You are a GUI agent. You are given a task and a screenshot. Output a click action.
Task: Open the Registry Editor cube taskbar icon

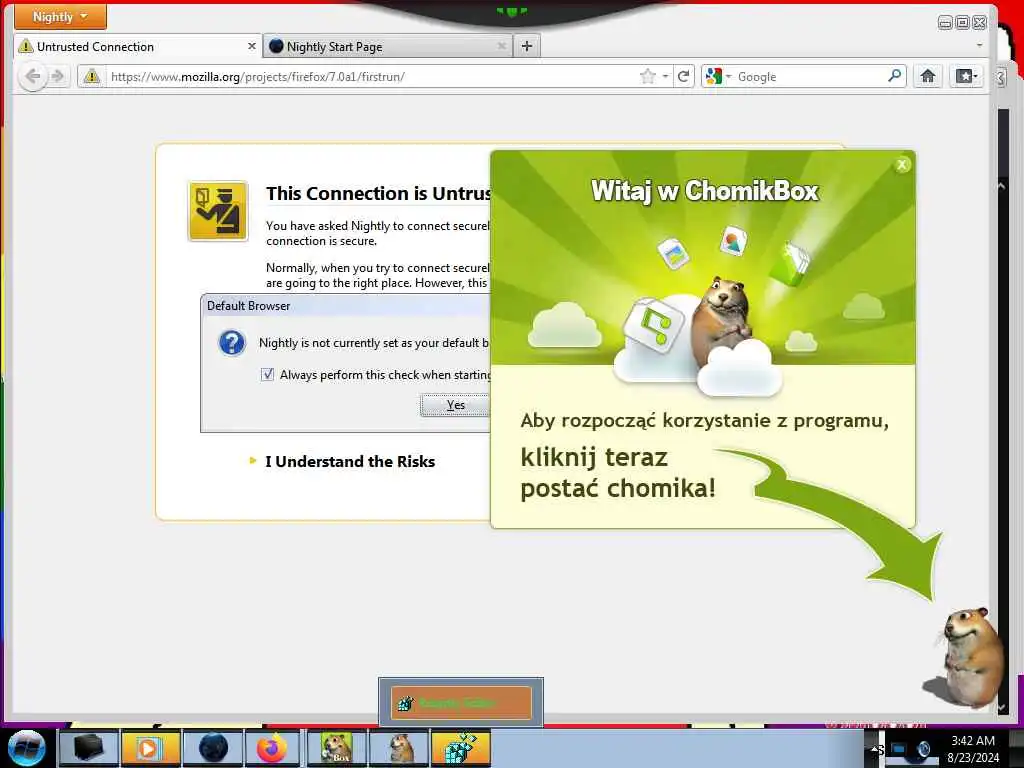pos(461,748)
